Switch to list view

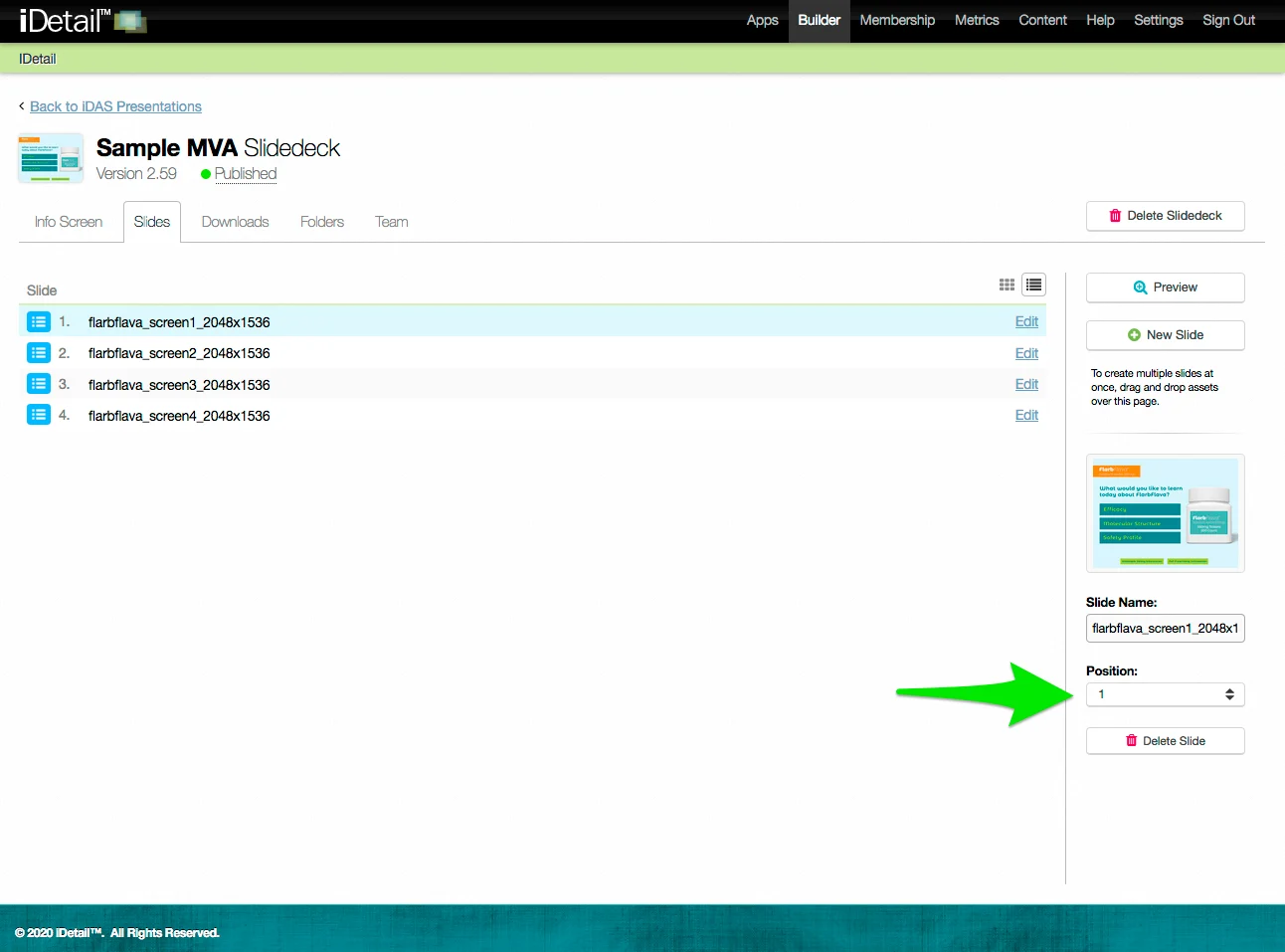point(1034,286)
